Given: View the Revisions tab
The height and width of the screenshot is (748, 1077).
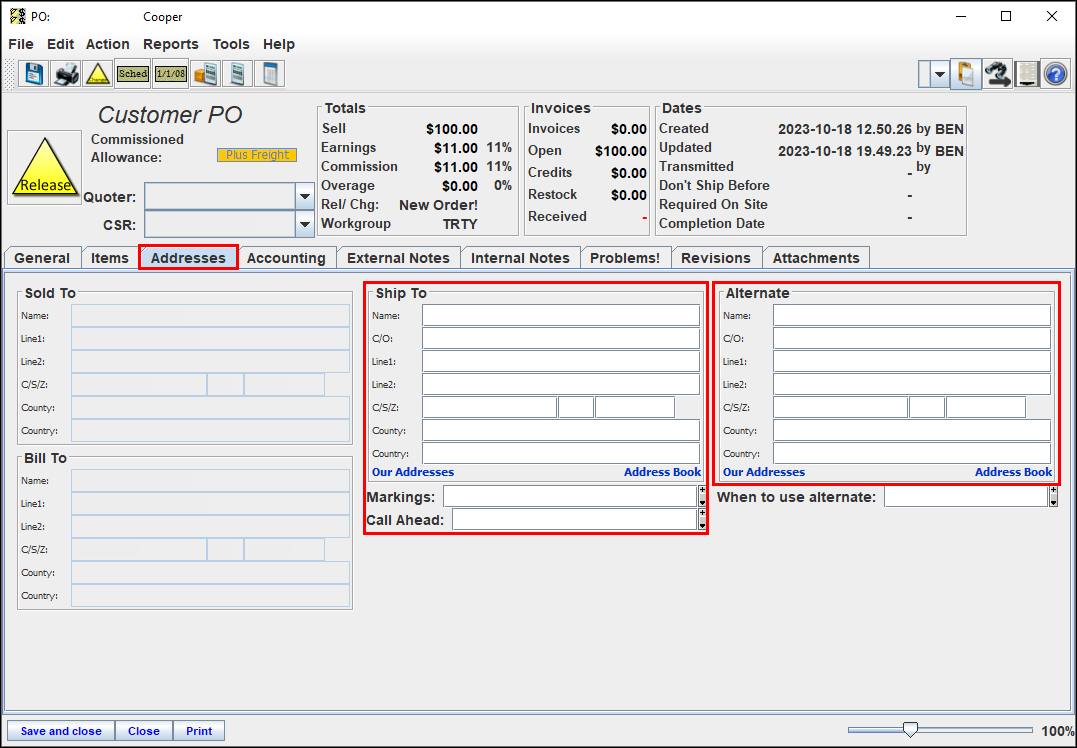Looking at the screenshot, I should (716, 258).
